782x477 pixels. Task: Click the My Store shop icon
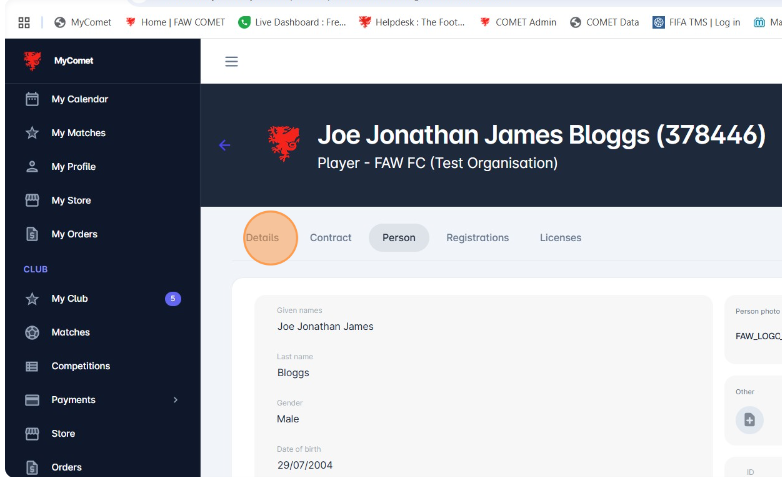point(32,201)
